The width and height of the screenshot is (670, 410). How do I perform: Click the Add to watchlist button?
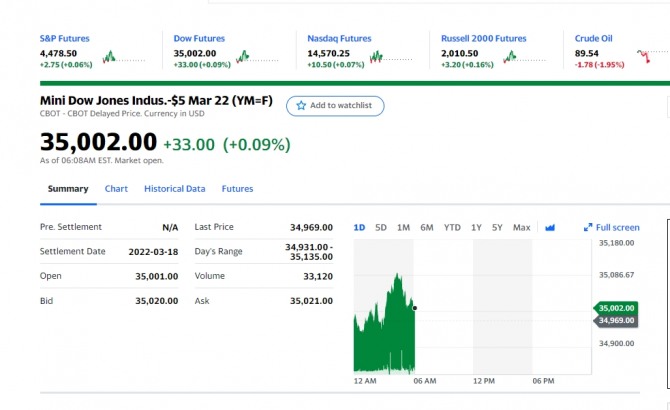click(x=335, y=105)
